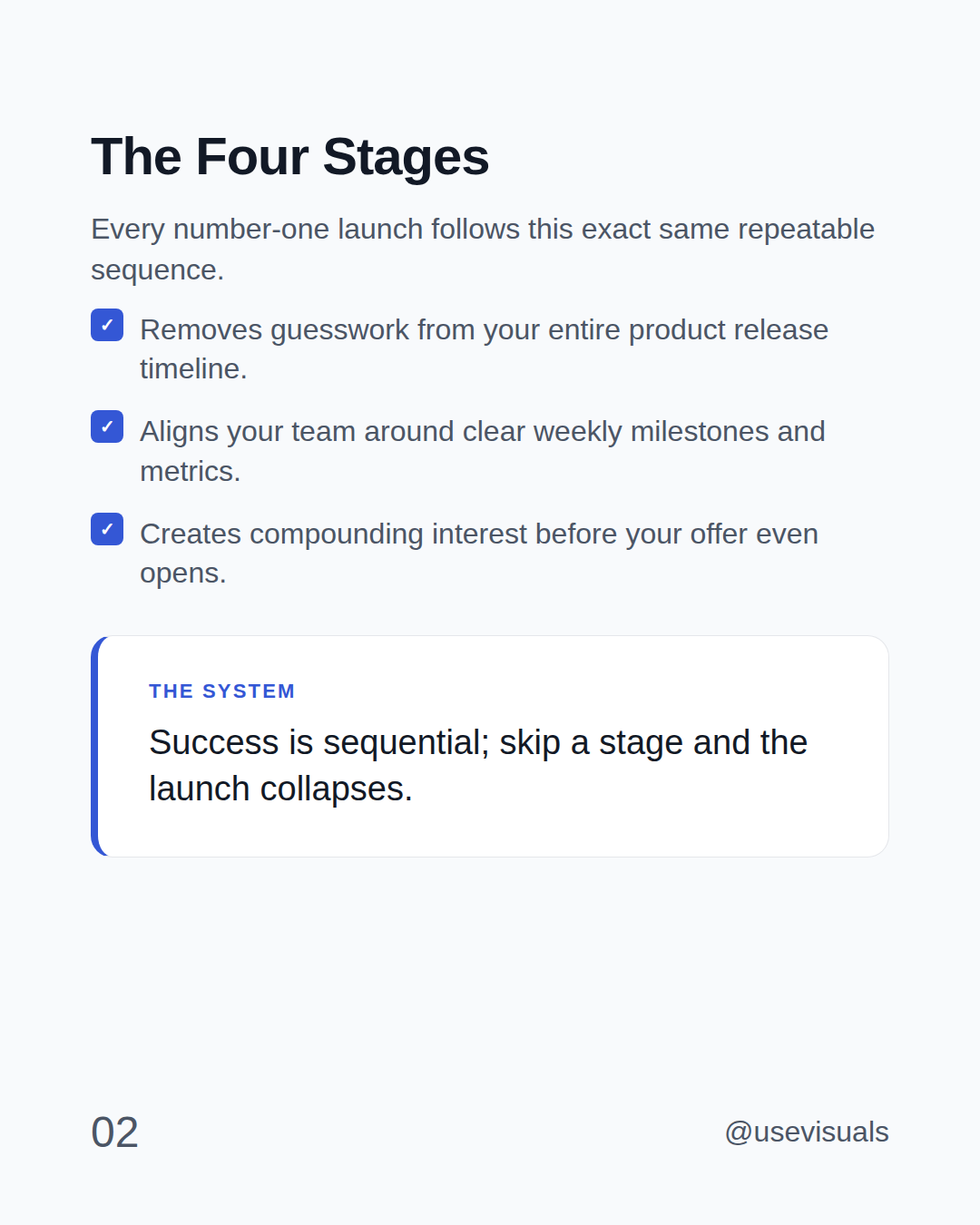Toggle the checkbox beside 'Creates compounding interest'
Viewport: 980px width, 1225px height.
click(107, 529)
